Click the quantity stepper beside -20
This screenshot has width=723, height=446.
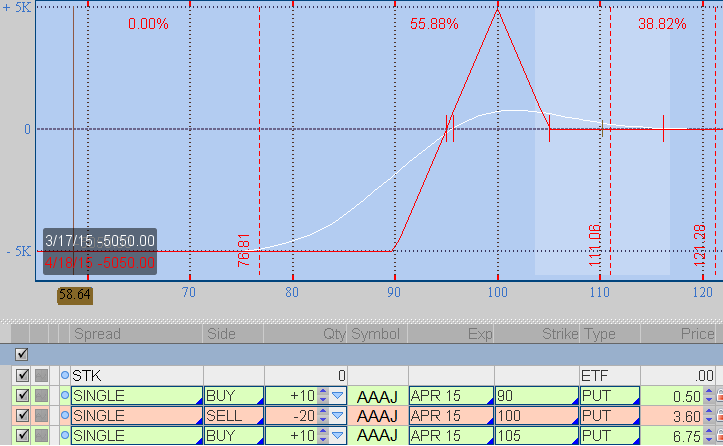(x=323, y=416)
